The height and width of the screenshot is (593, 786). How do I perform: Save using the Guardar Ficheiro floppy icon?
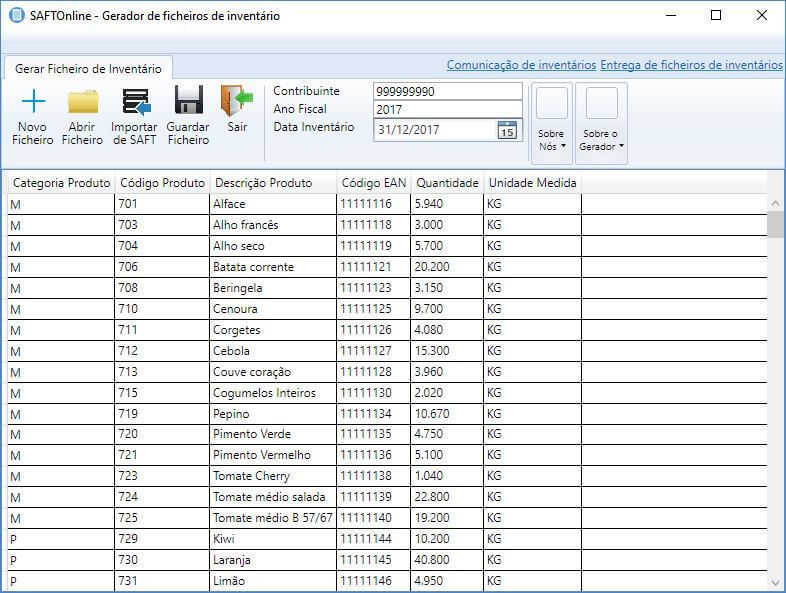pyautogui.click(x=188, y=102)
